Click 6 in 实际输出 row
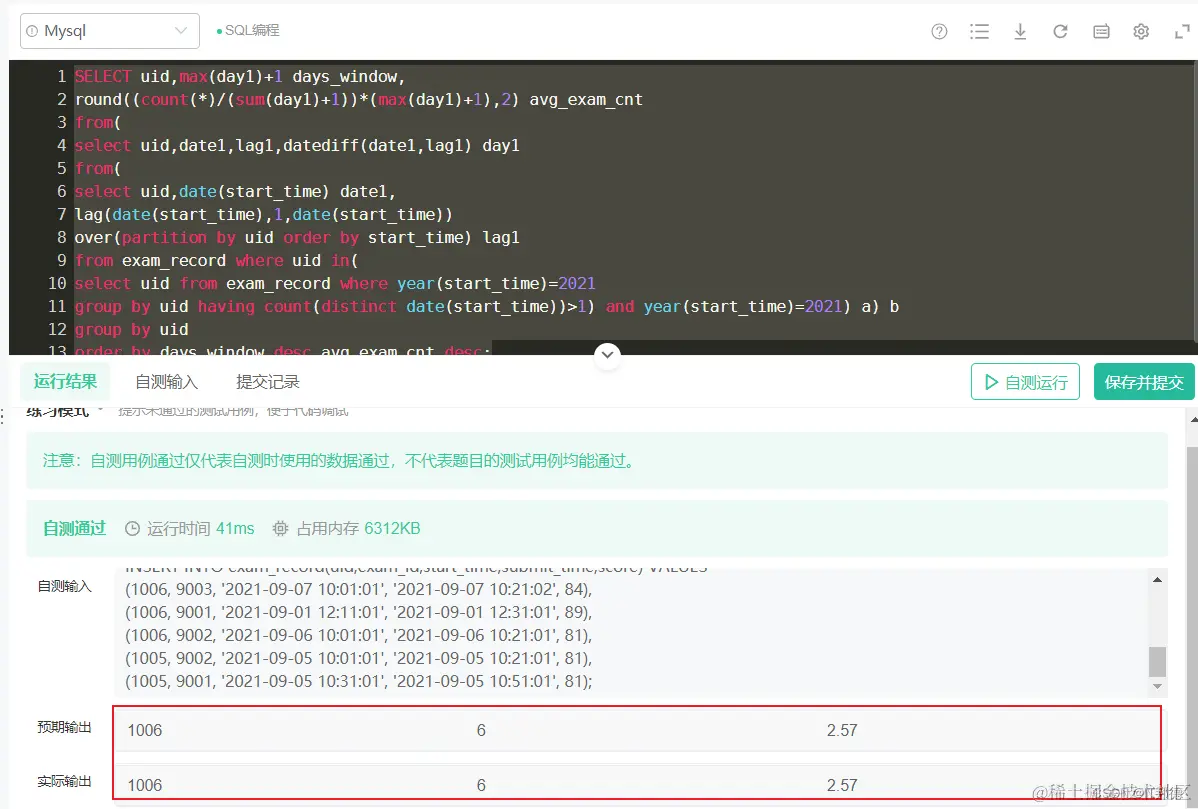Screen dimensions: 1198x809 481,785
